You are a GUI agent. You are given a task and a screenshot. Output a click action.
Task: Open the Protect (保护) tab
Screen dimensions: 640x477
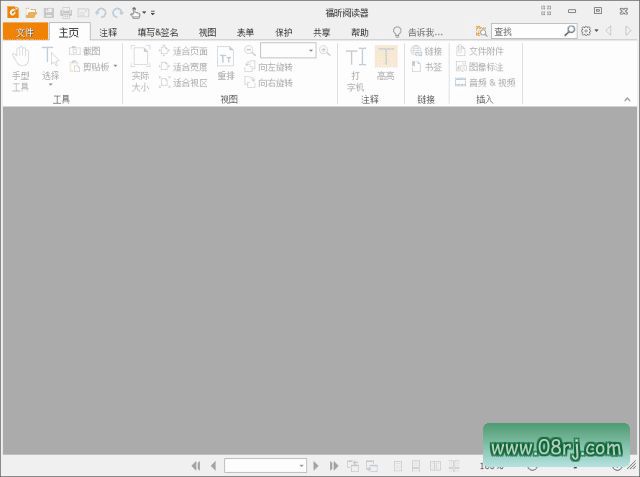(x=284, y=32)
